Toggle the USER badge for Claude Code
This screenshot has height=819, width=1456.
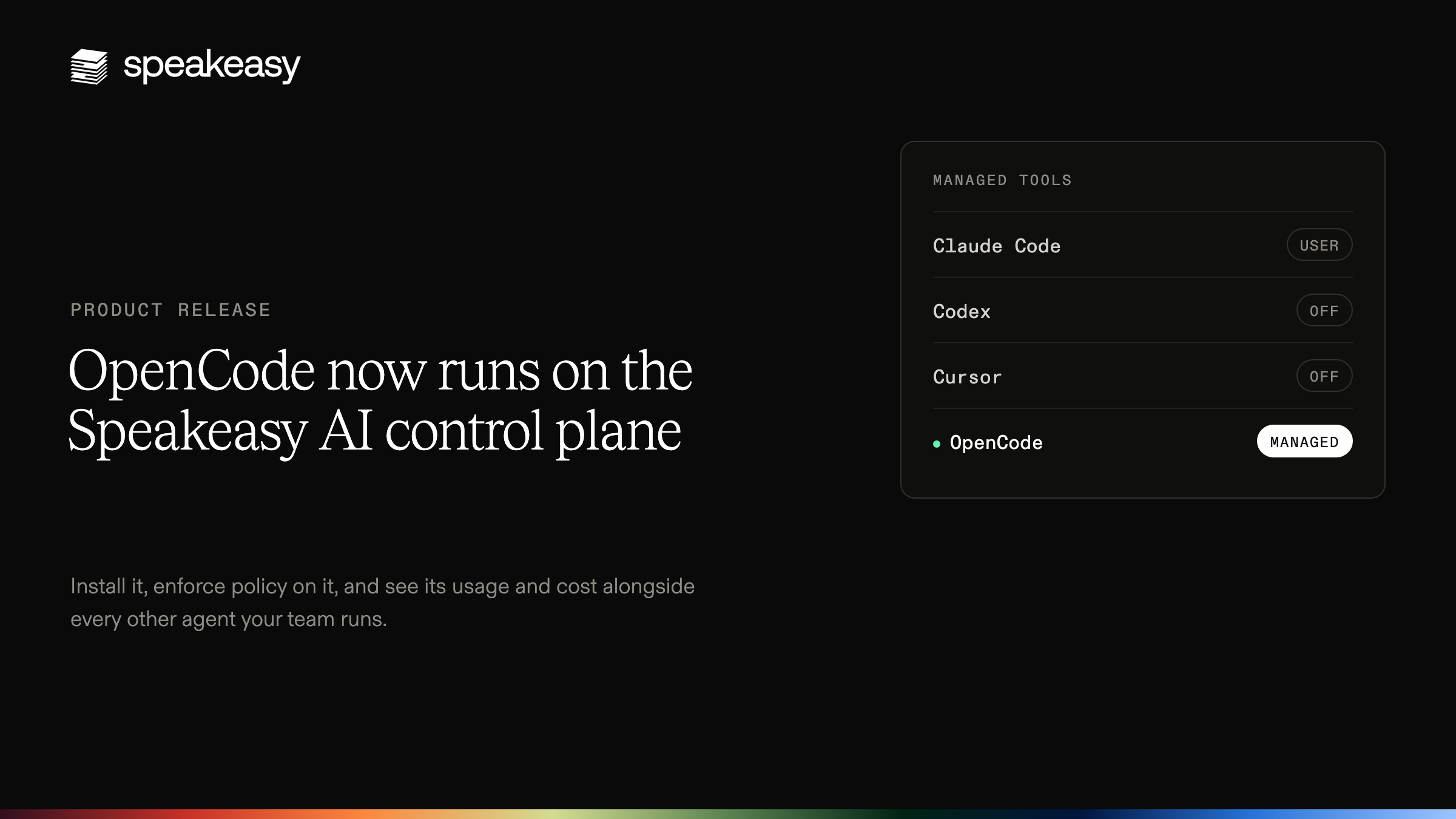(1319, 245)
